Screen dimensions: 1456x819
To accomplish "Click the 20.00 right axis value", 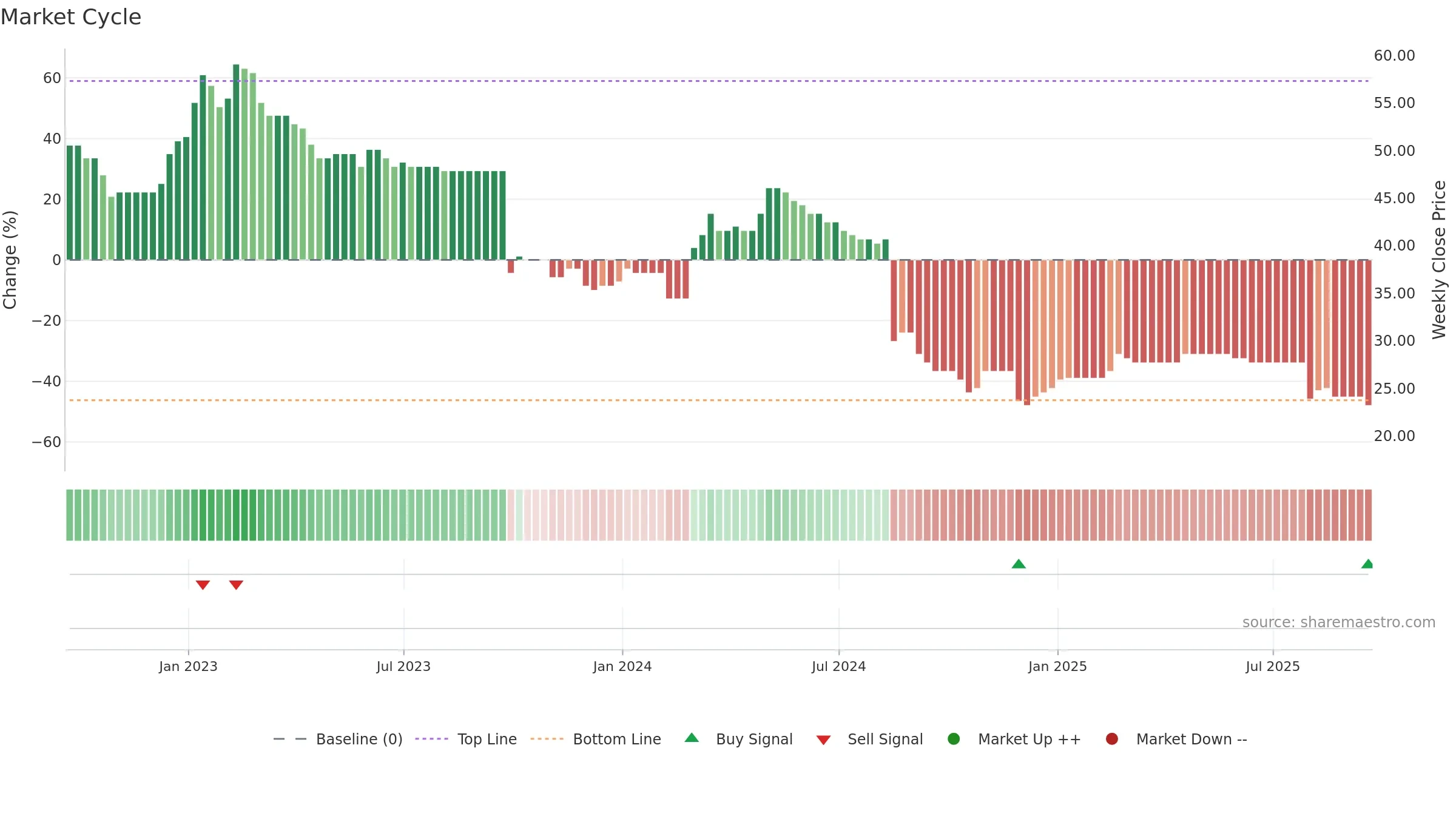I will tap(1394, 436).
